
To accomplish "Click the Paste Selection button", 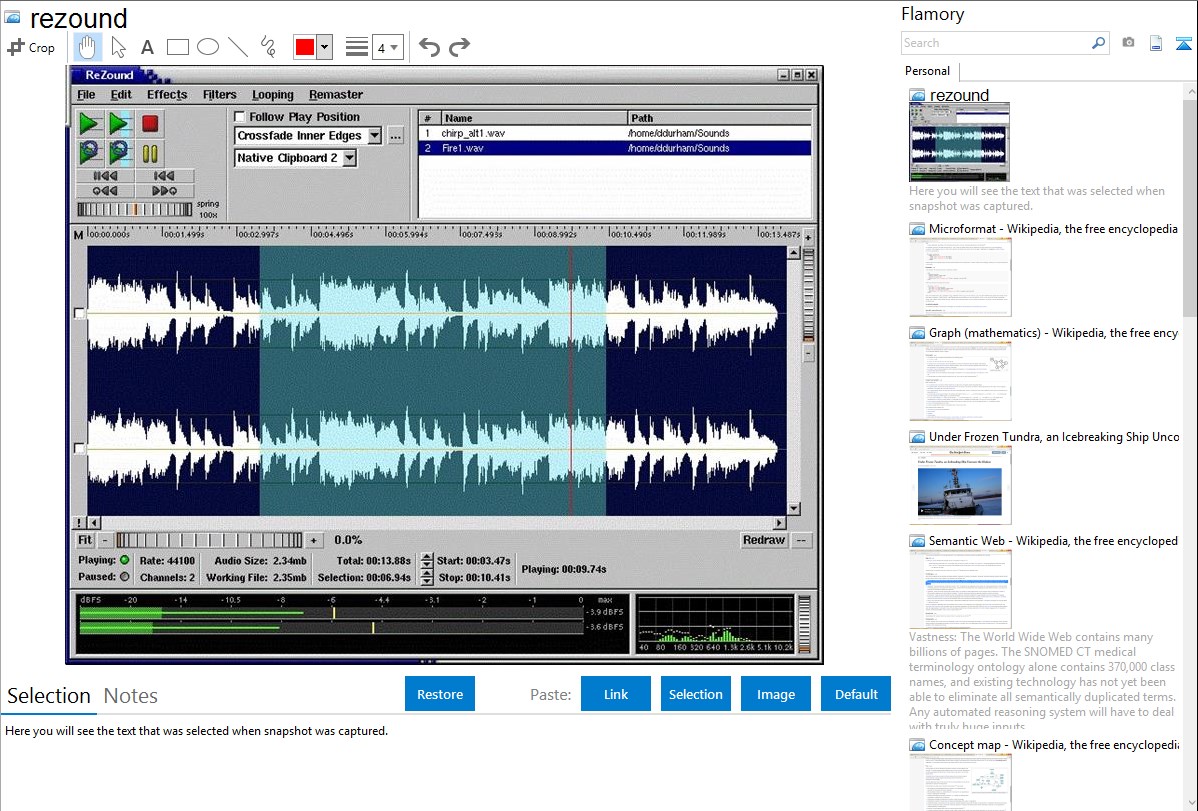I will (696, 694).
